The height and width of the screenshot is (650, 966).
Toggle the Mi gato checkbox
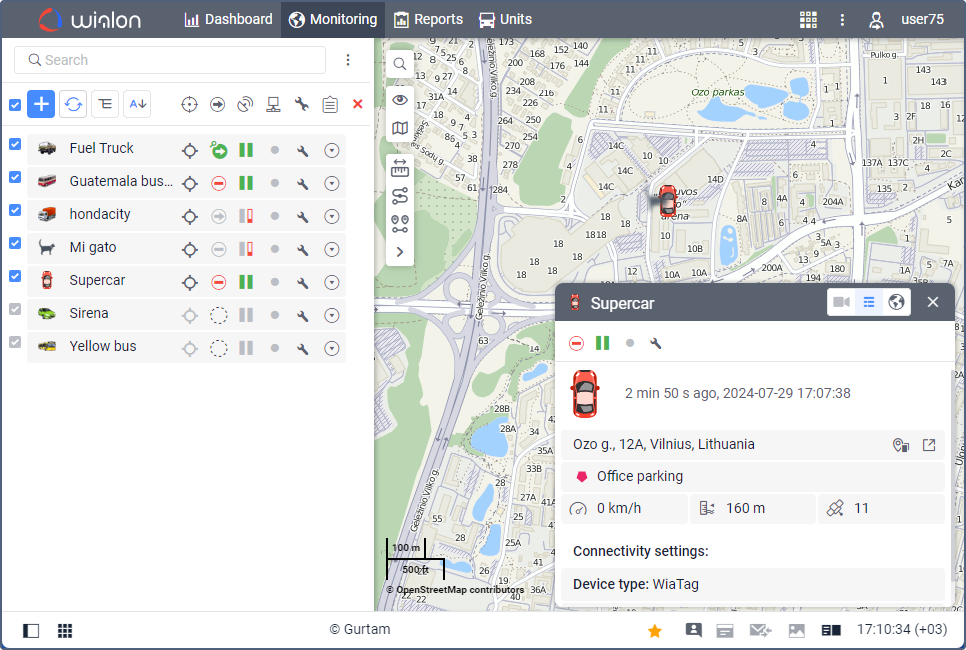(x=15, y=243)
